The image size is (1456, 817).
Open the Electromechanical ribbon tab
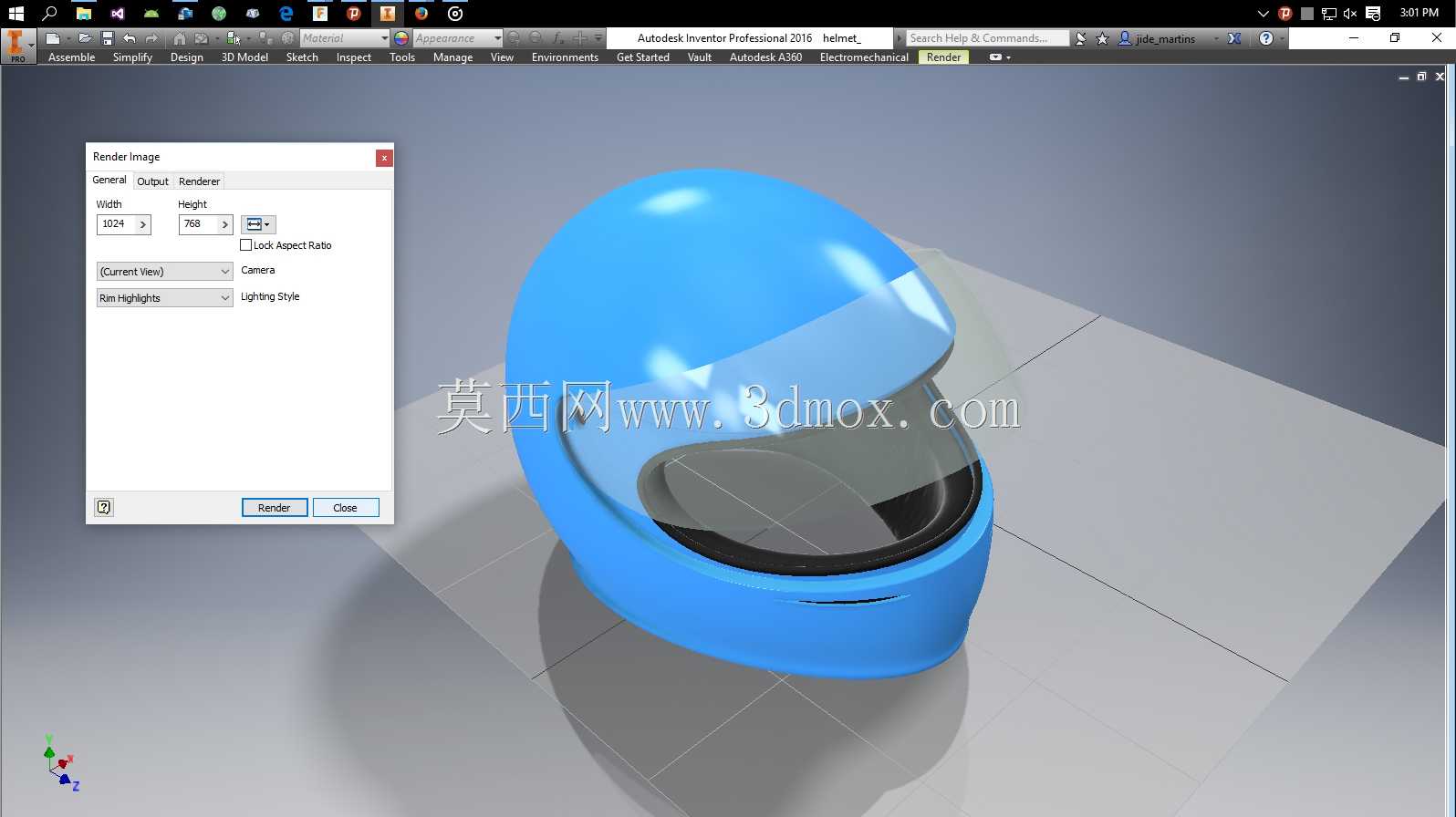point(864,57)
